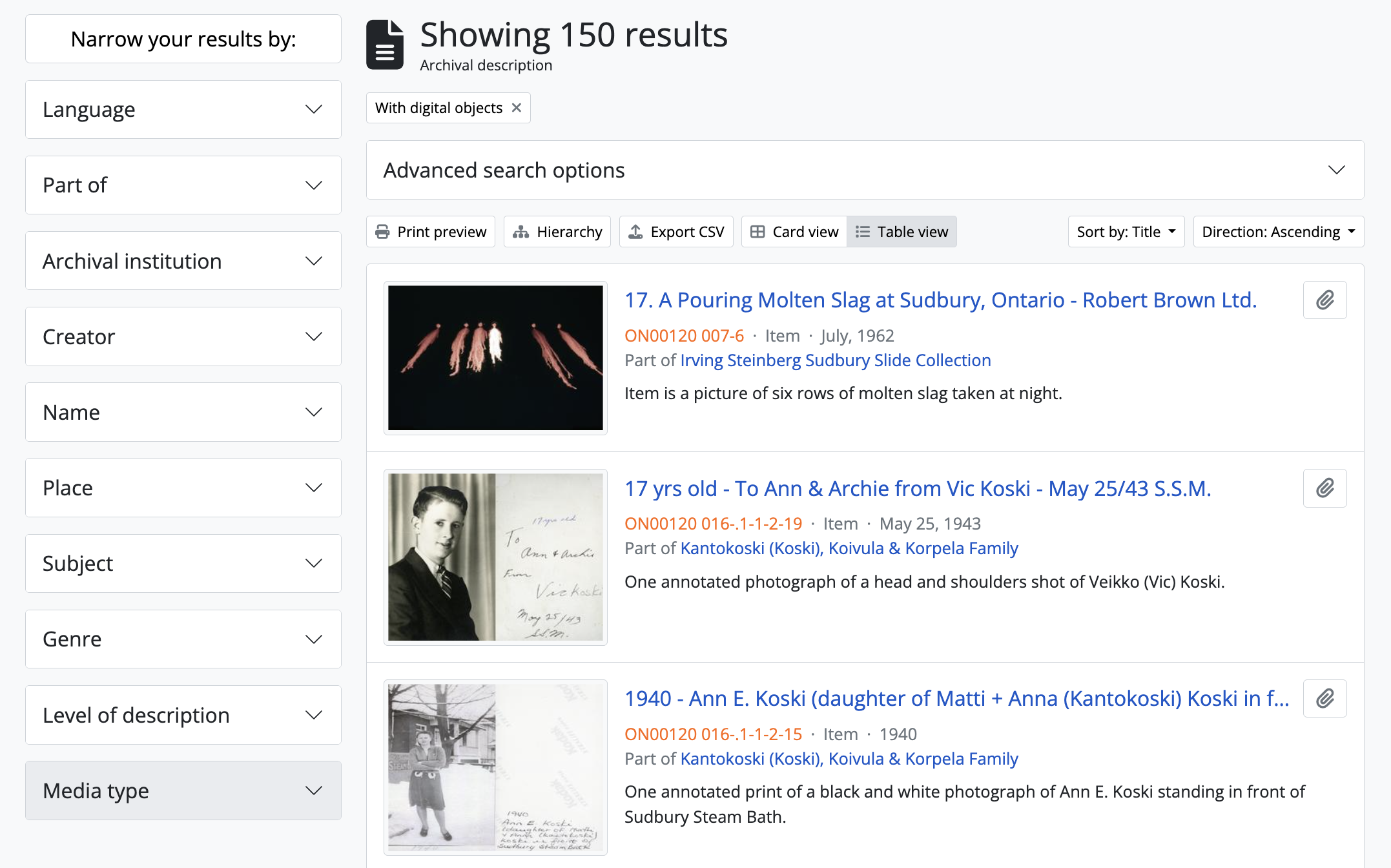Open the Pouring Molten Slag record
Image resolution: width=1391 pixels, height=868 pixels.
tap(940, 300)
